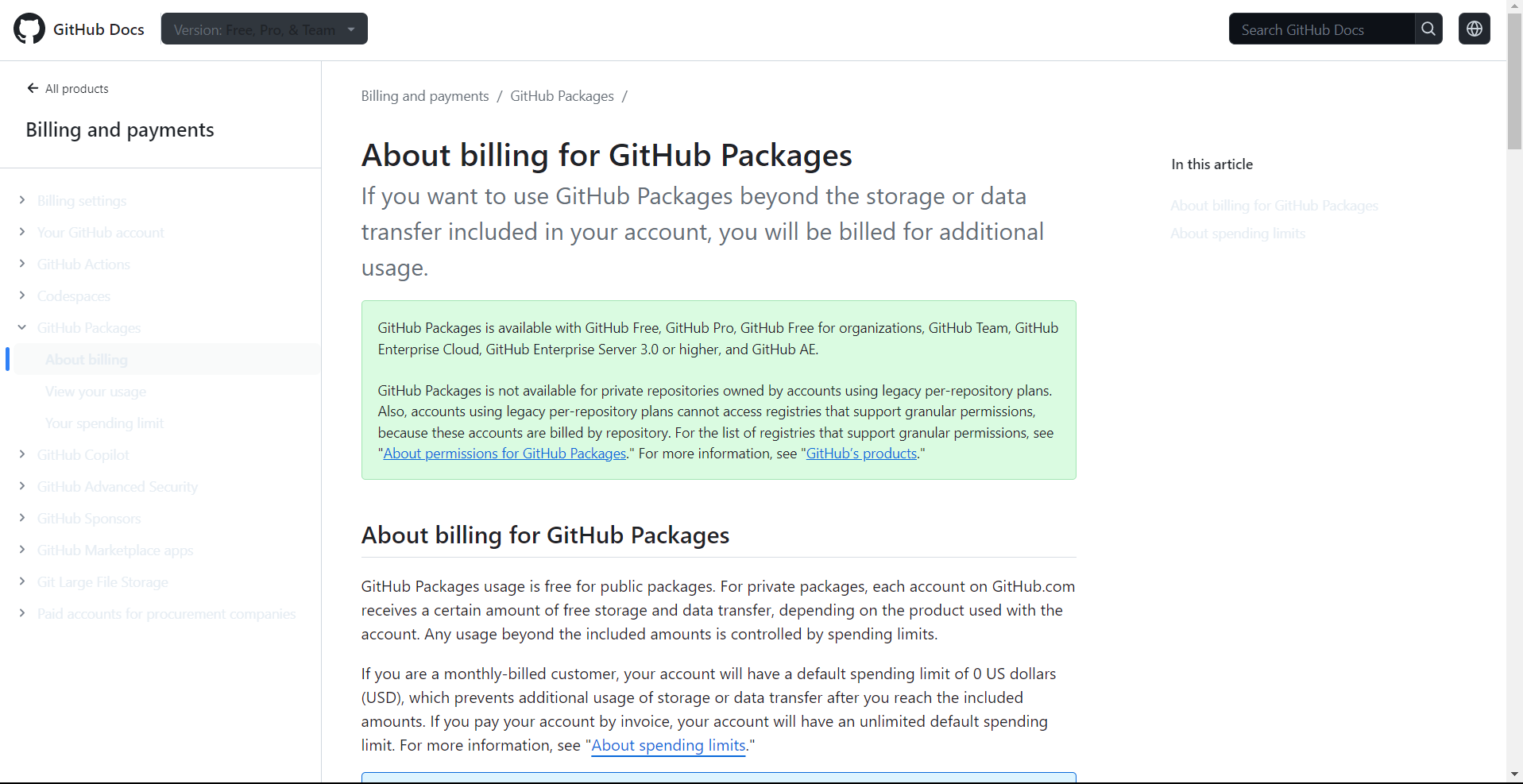Select View your usage in sidebar
1523x784 pixels.
point(95,391)
